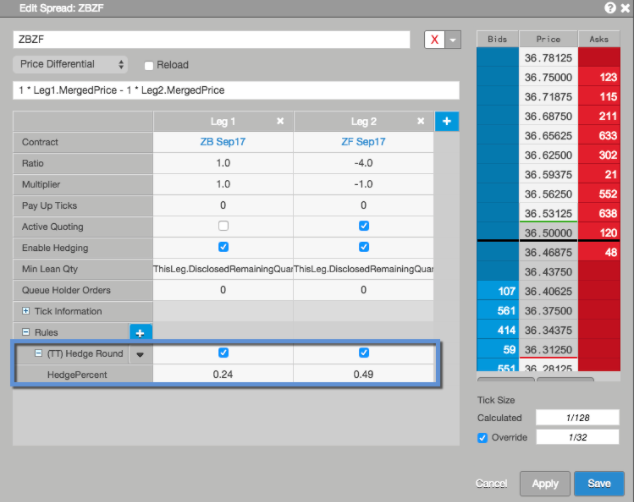Edit the spread formula field
The image size is (635, 502).
[x=236, y=90]
